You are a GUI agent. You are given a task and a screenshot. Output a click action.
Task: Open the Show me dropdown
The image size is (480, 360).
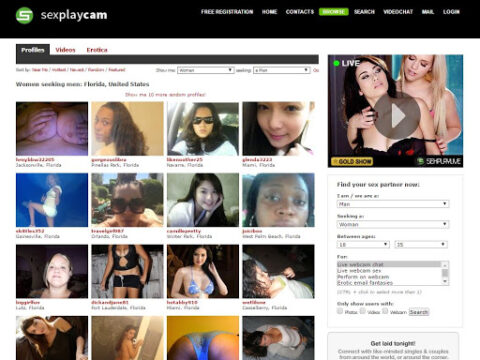coord(205,70)
